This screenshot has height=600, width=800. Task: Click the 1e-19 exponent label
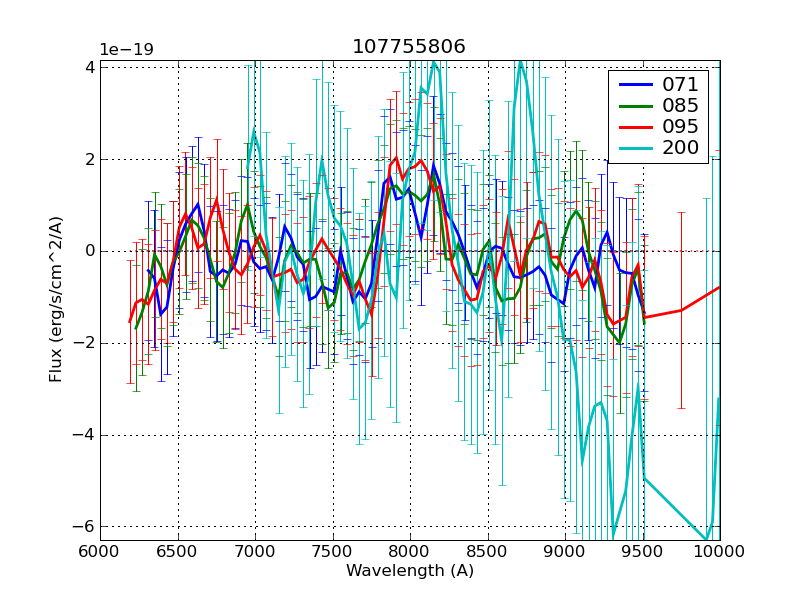click(x=124, y=50)
